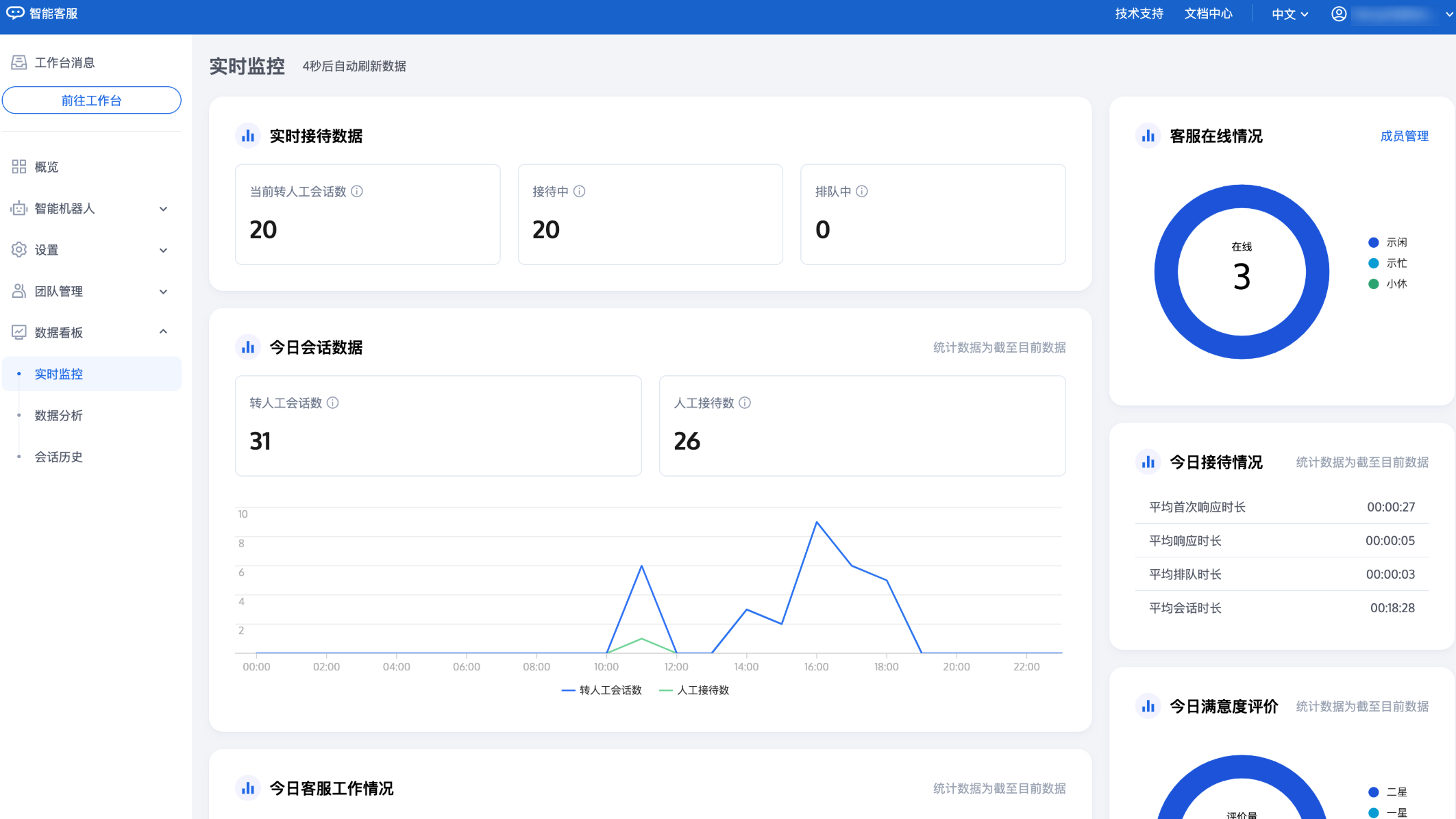Click the info icon beside 接待中

(x=579, y=192)
